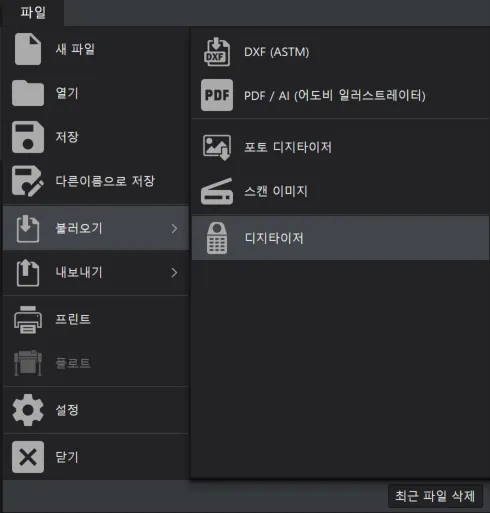
Task: Click the save-as icon with pencil
Action: [x=28, y=181]
